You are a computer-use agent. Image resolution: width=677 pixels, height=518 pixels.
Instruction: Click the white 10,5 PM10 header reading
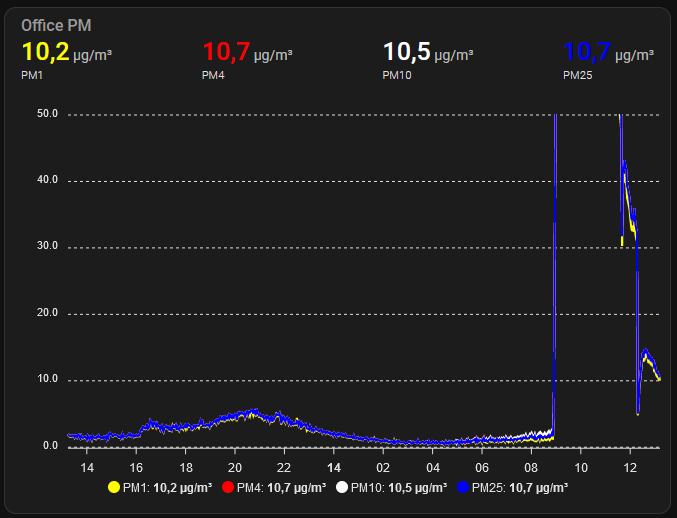pyautogui.click(x=407, y=52)
